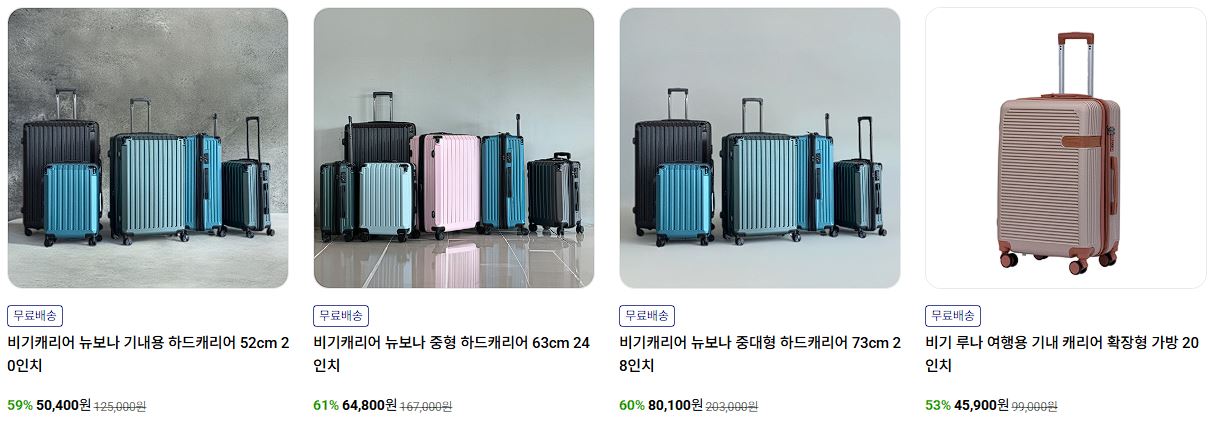
Task: Click the crossed-out 203,000원 original price
Action: (732, 406)
